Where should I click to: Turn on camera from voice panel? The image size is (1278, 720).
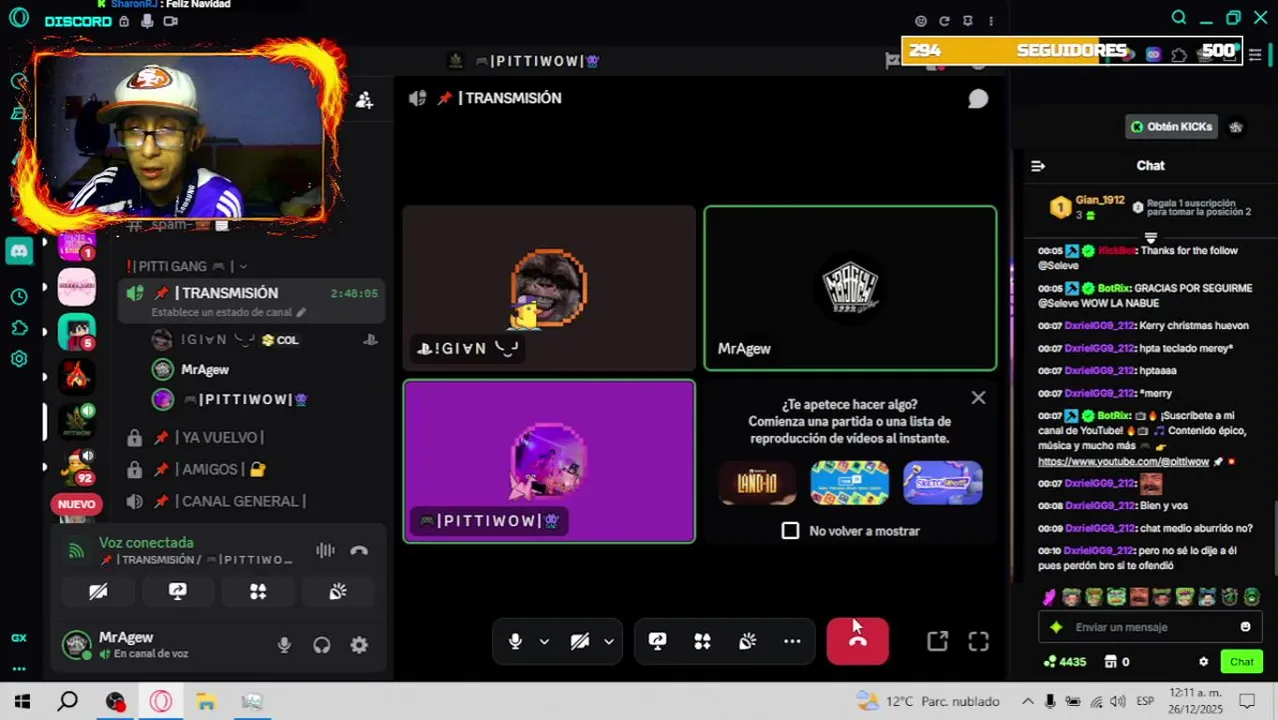pyautogui.click(x=98, y=592)
